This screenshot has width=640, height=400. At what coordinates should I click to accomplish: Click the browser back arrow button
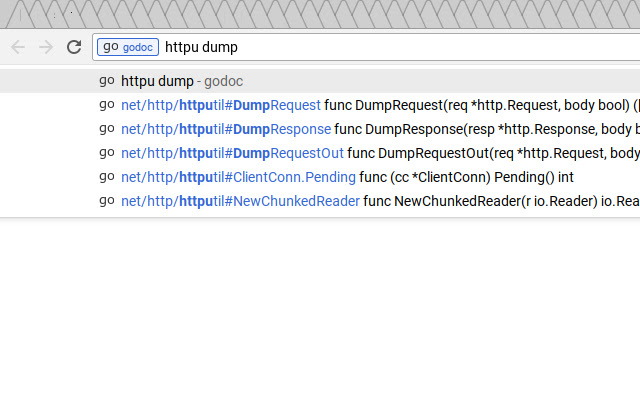[18, 47]
